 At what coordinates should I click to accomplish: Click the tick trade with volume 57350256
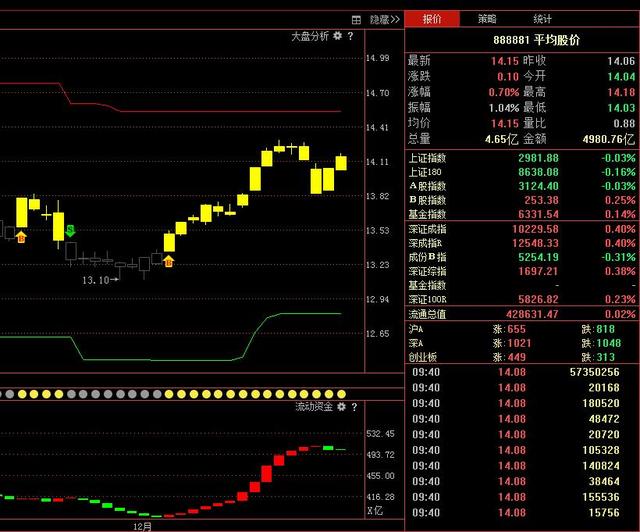594,372
